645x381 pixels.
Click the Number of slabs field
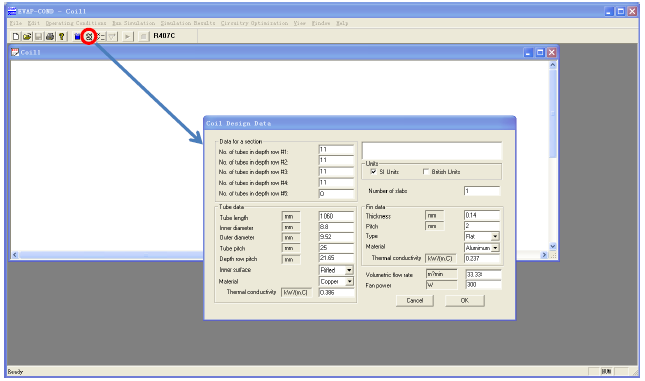[x=482, y=191]
